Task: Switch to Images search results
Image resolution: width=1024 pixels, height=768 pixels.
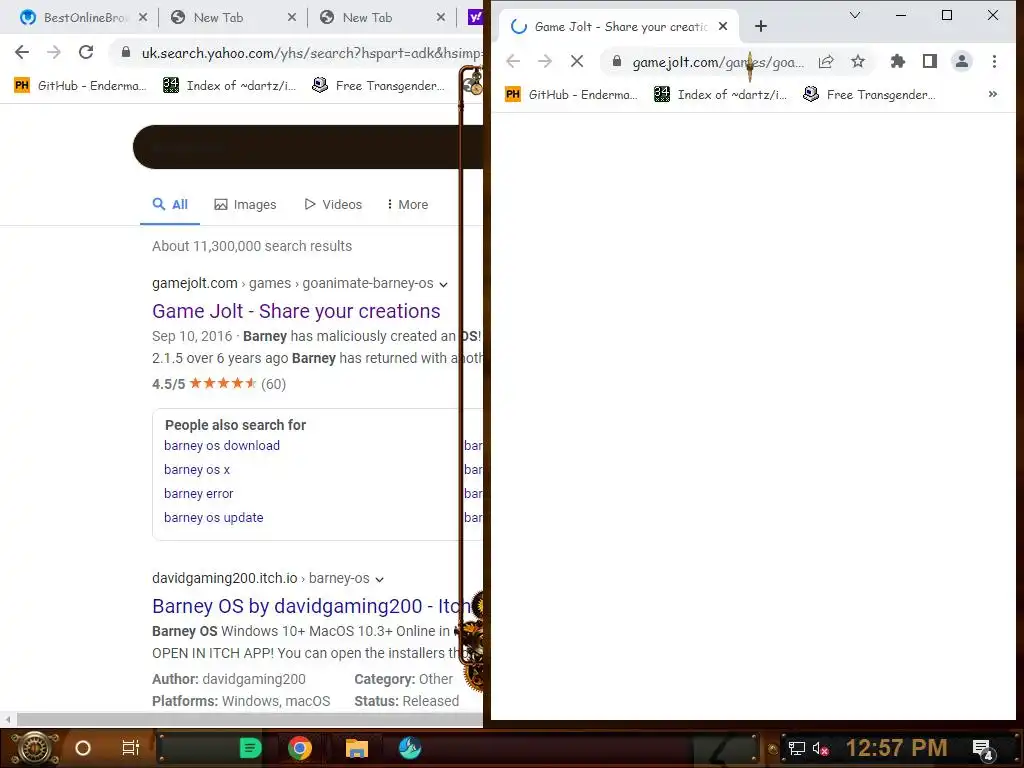Action: click(246, 204)
